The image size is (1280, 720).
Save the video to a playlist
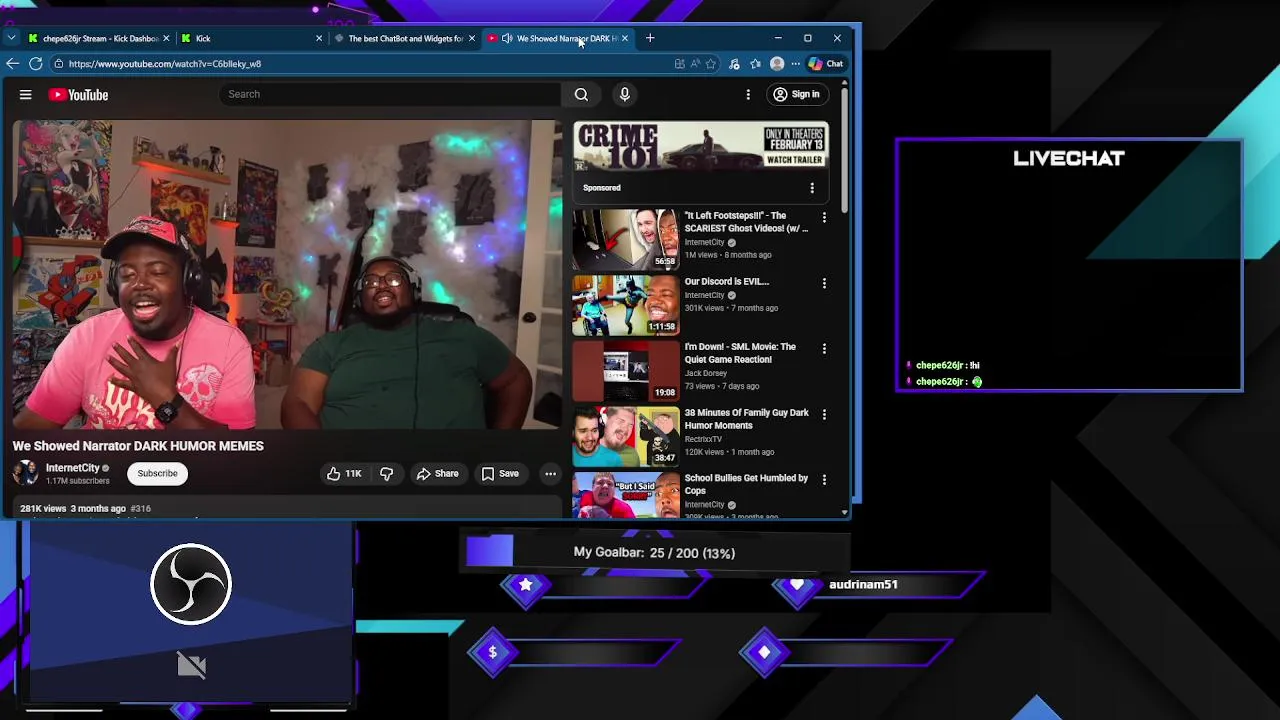500,474
